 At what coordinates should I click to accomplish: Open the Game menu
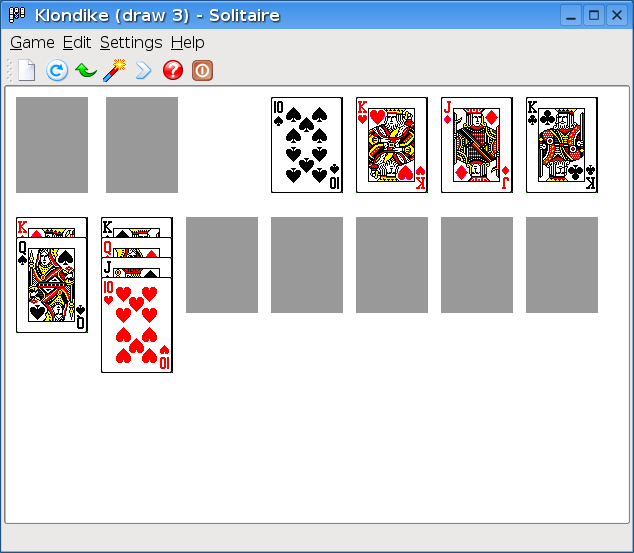click(x=32, y=42)
